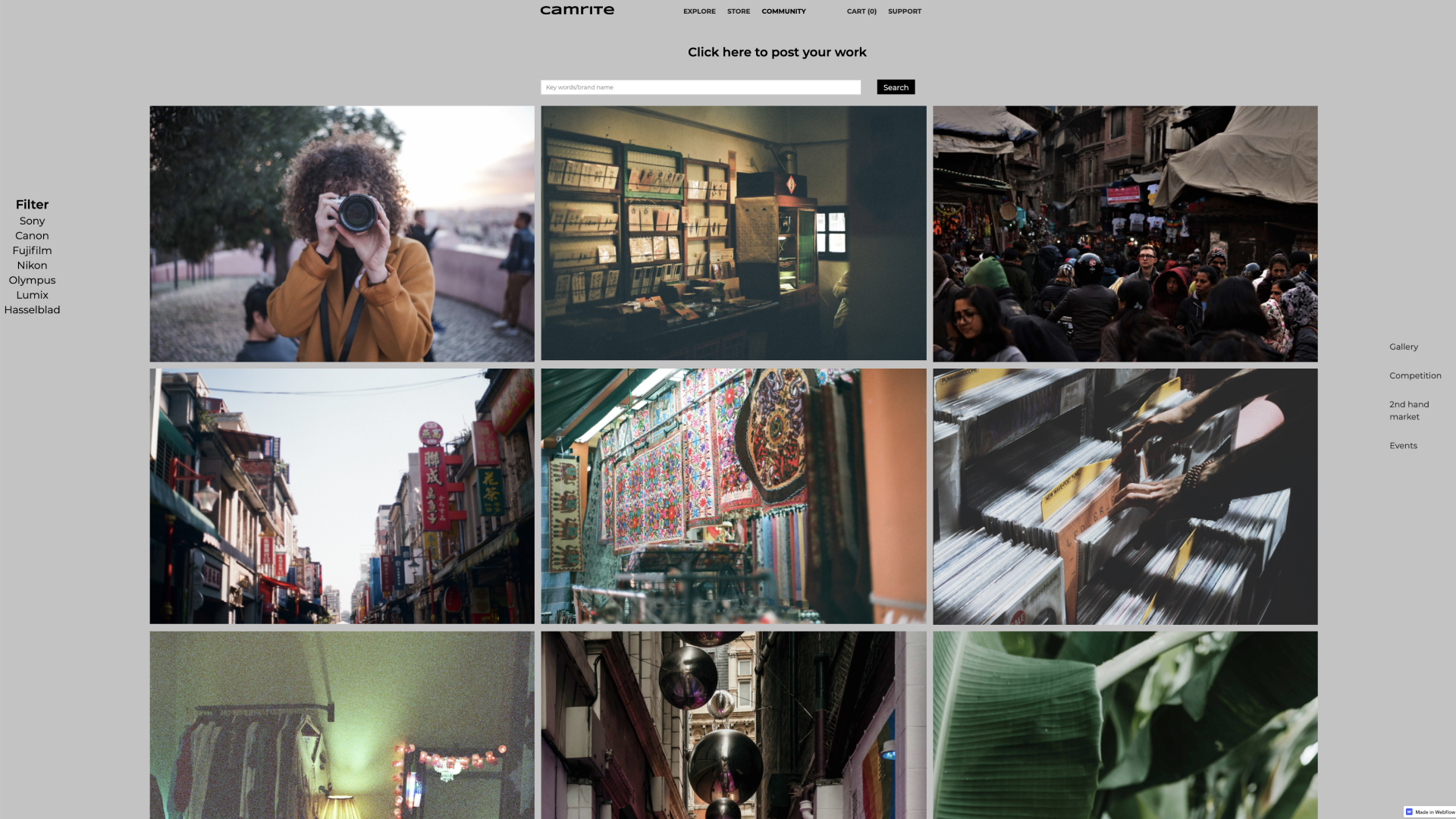Focus the keywords/brand name search field
1456x819 pixels.
700,87
